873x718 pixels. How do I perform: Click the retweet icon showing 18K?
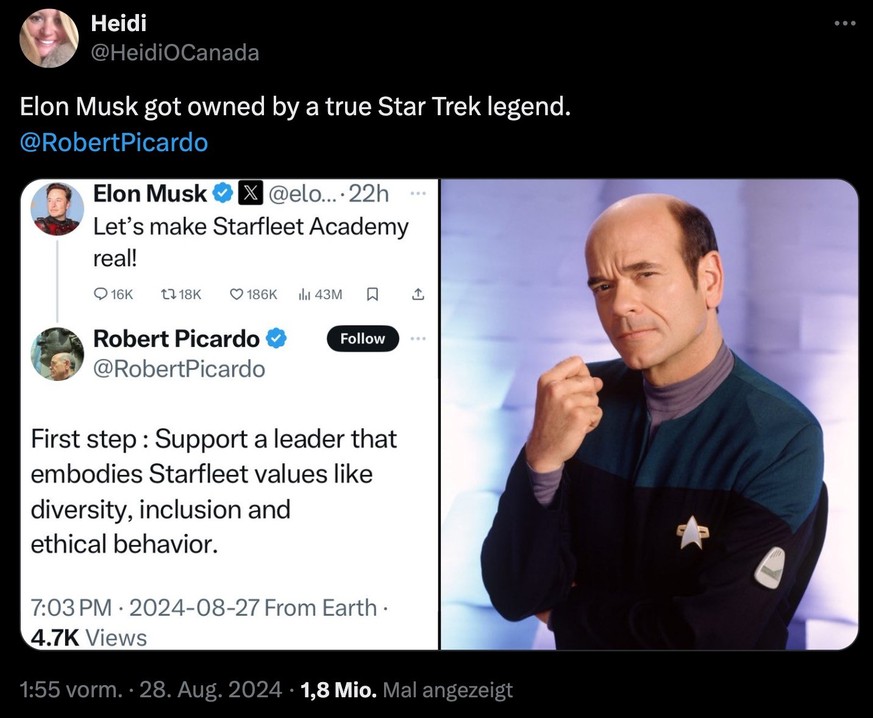coord(169,294)
